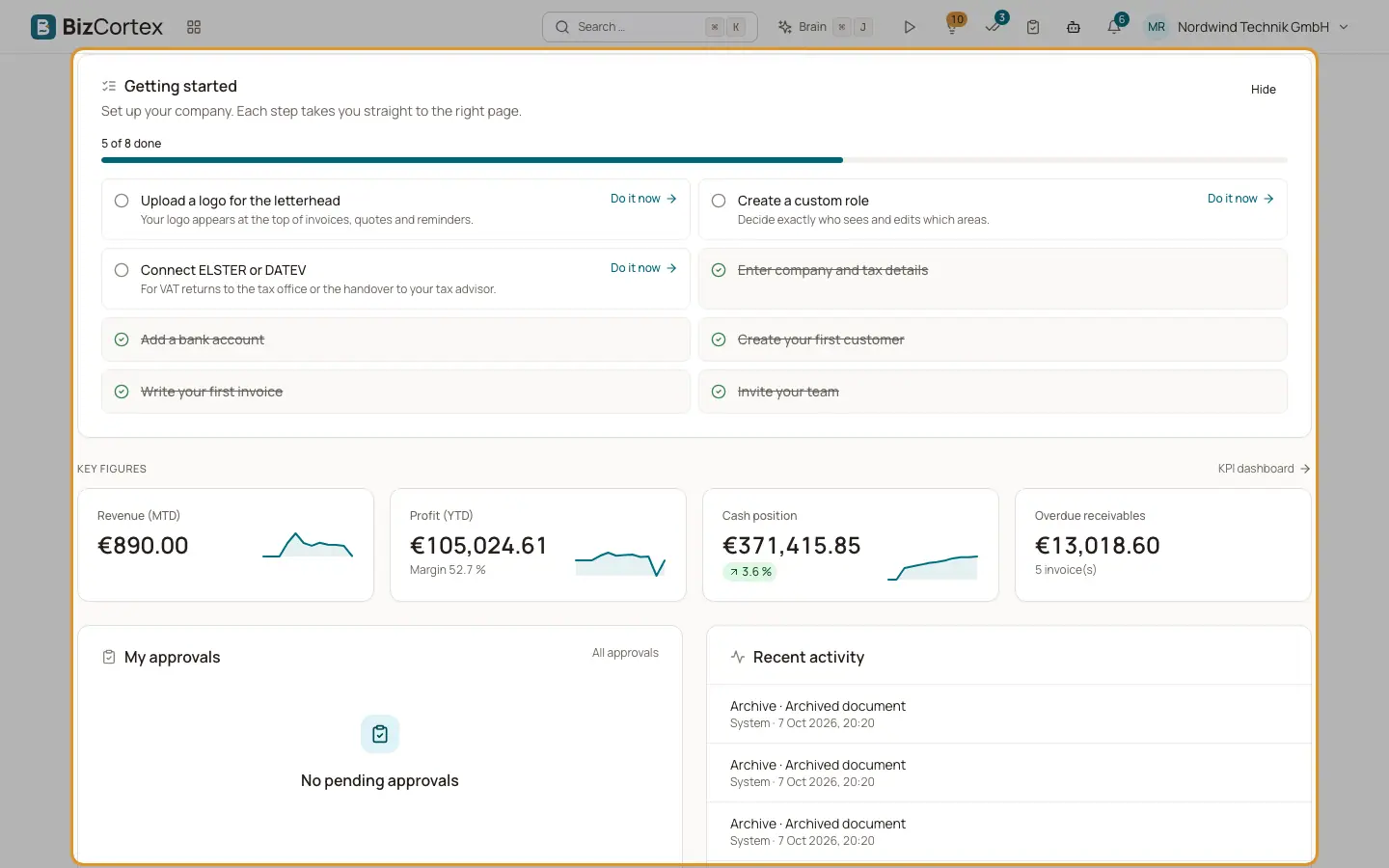Click the checklist icon beside Getting started

point(109,86)
